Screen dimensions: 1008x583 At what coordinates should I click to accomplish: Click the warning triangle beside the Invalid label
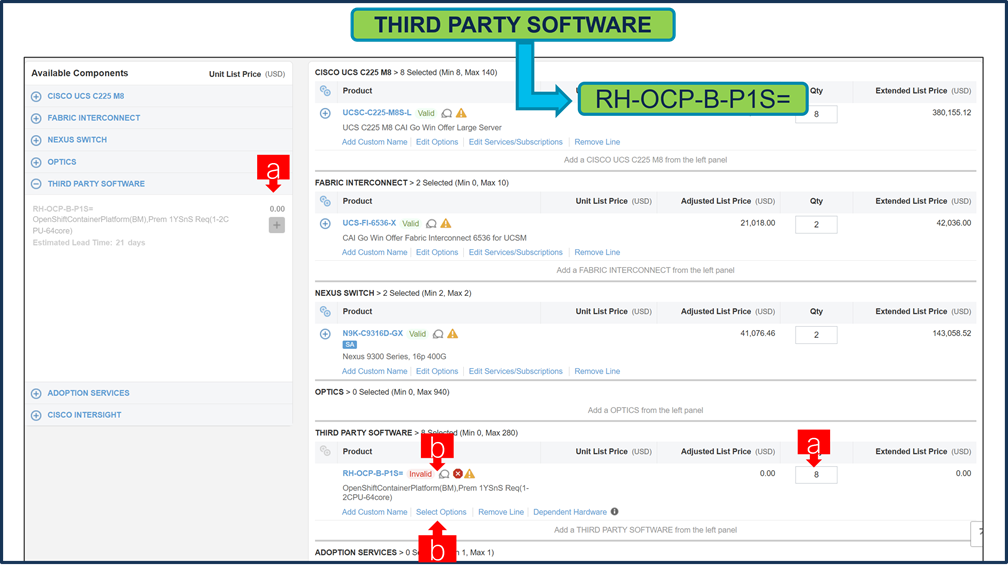click(x=470, y=474)
